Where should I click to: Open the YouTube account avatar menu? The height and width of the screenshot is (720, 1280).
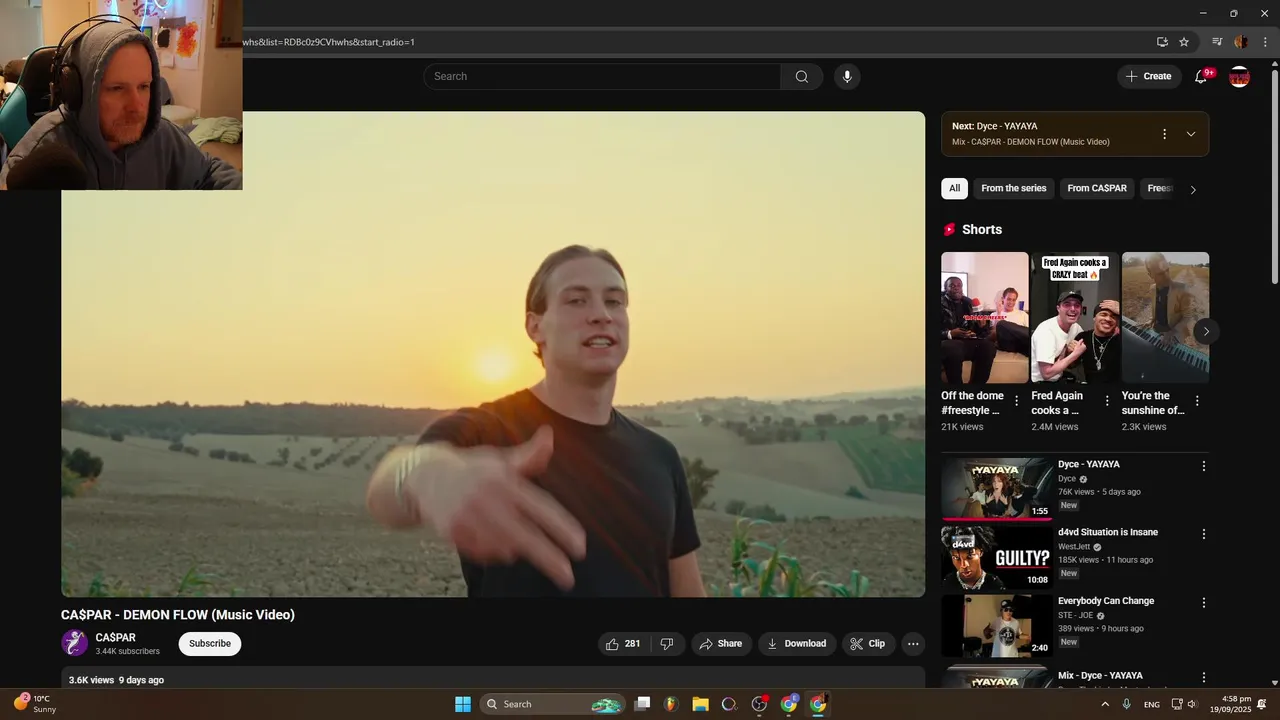[1239, 77]
